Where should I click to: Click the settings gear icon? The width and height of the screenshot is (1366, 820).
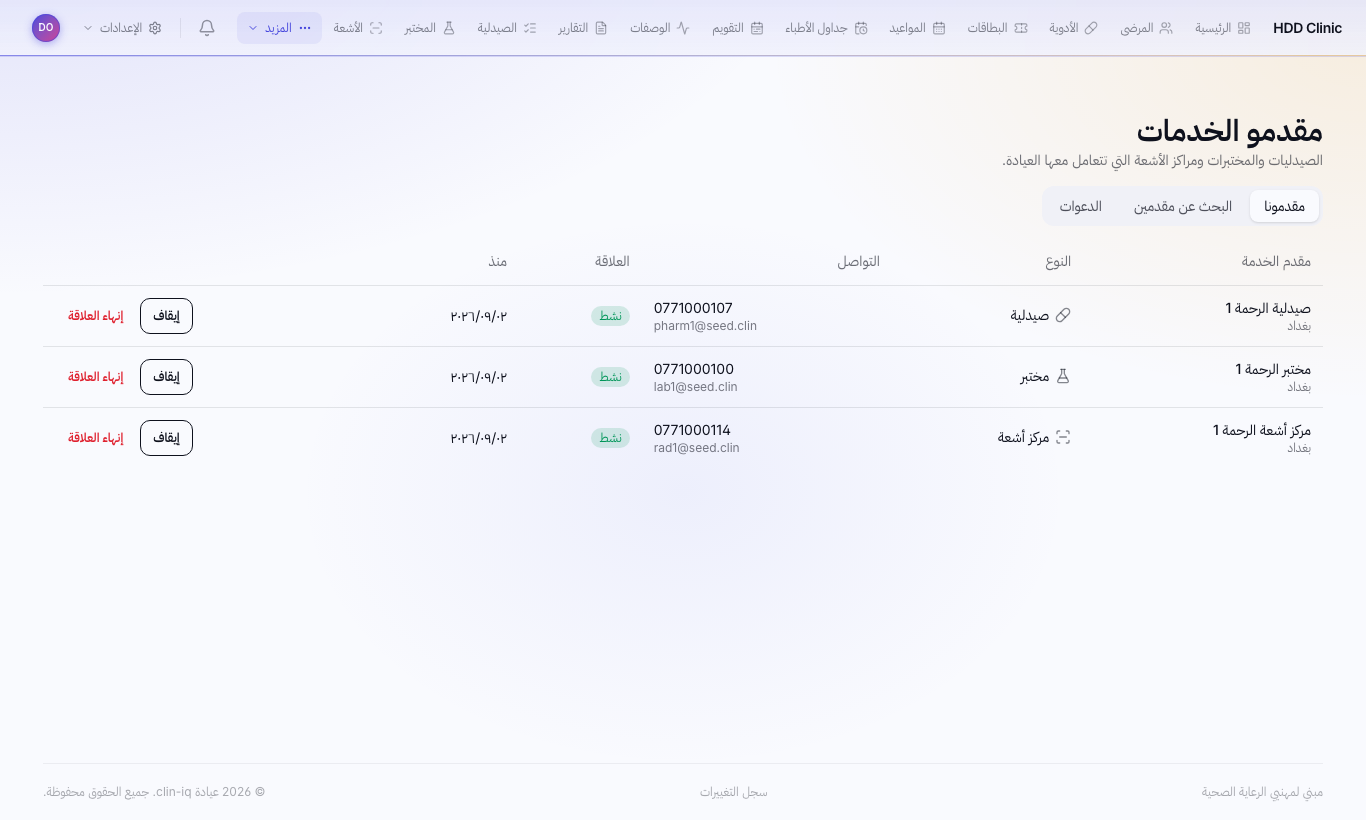[155, 28]
